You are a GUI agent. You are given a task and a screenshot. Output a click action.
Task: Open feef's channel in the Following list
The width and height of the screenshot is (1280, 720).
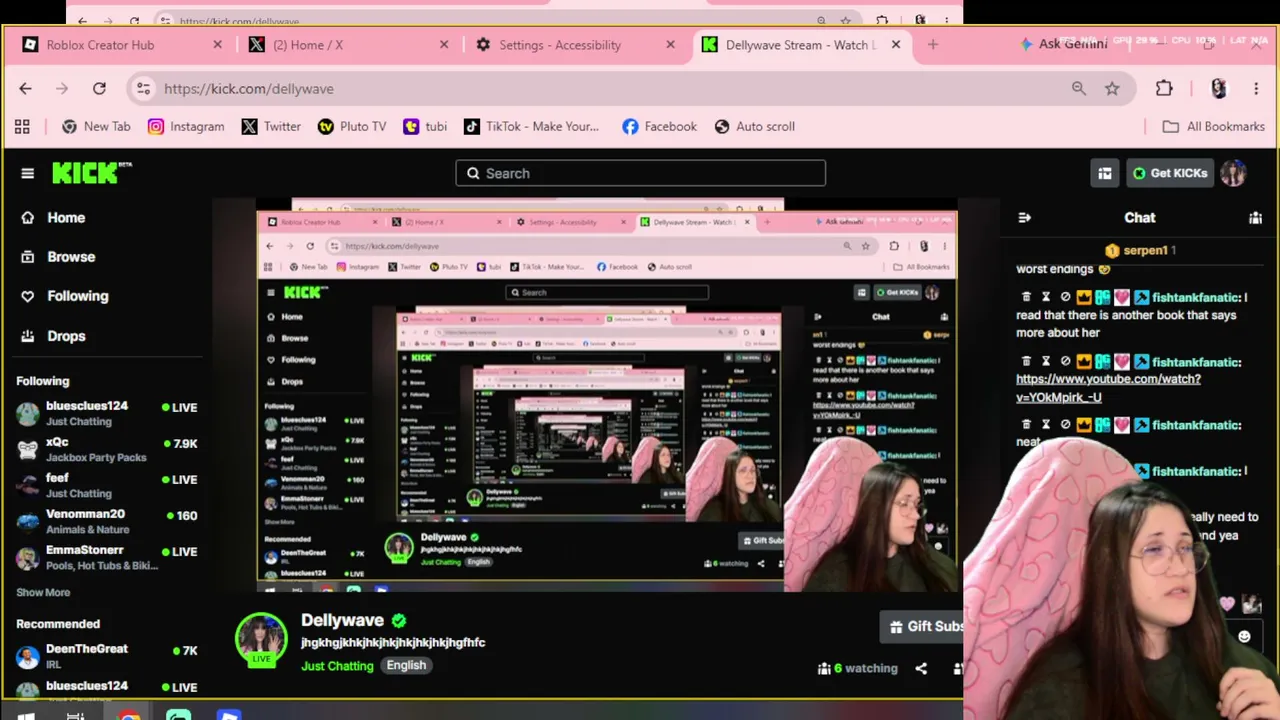pyautogui.click(x=107, y=484)
